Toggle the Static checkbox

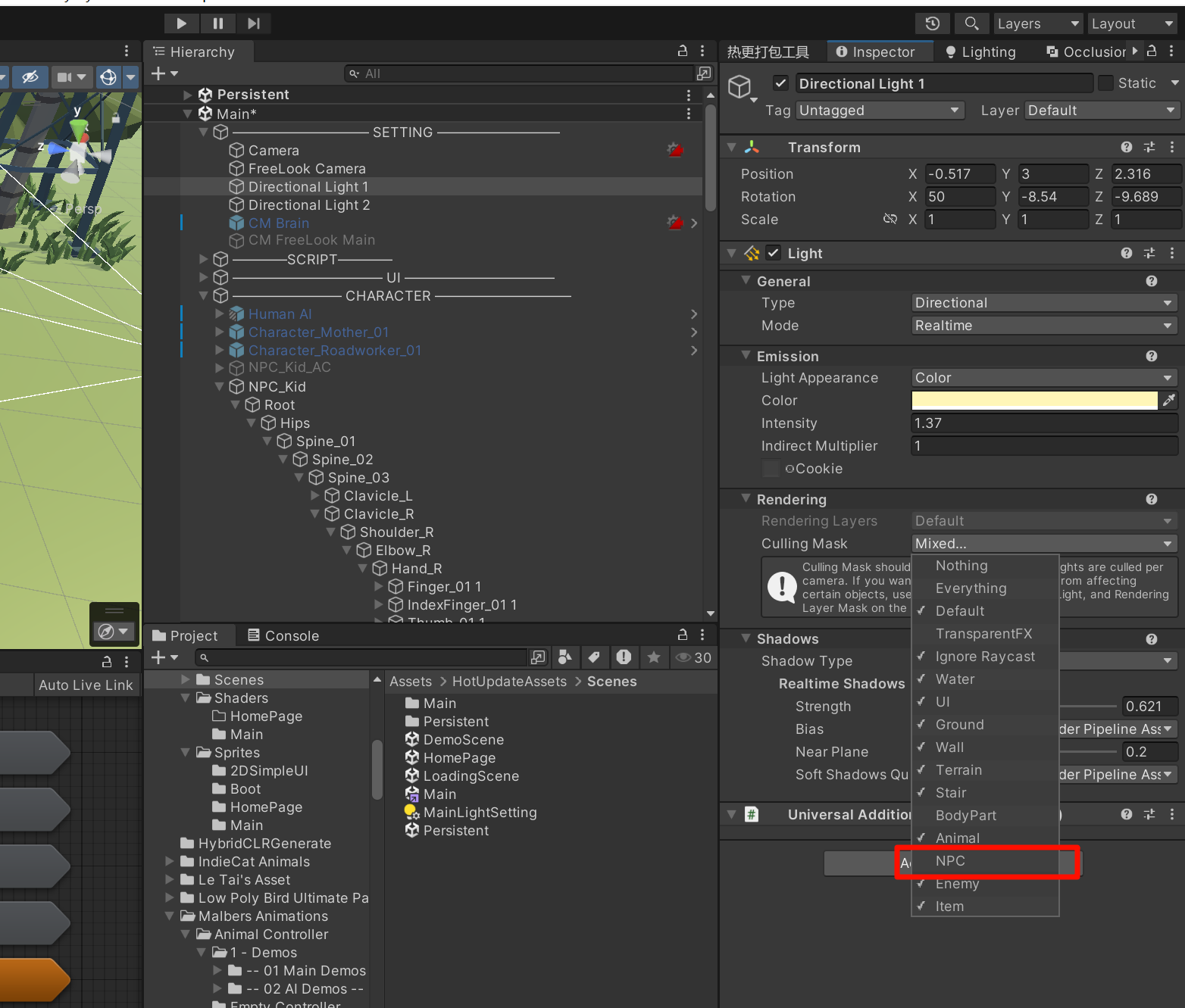[x=1105, y=83]
